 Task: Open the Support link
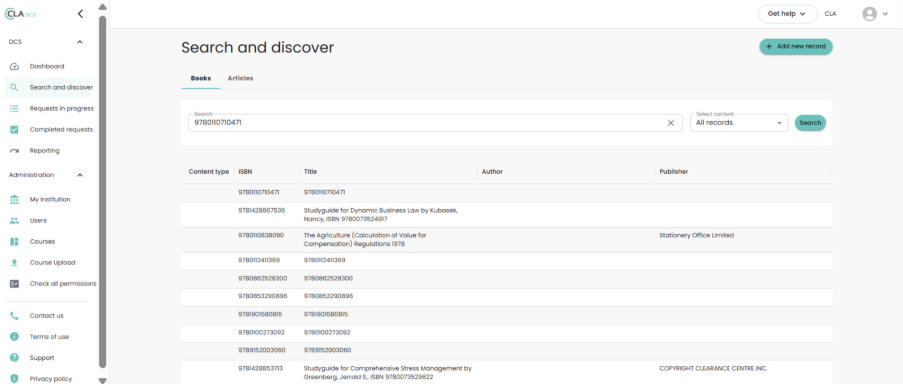tap(42, 358)
